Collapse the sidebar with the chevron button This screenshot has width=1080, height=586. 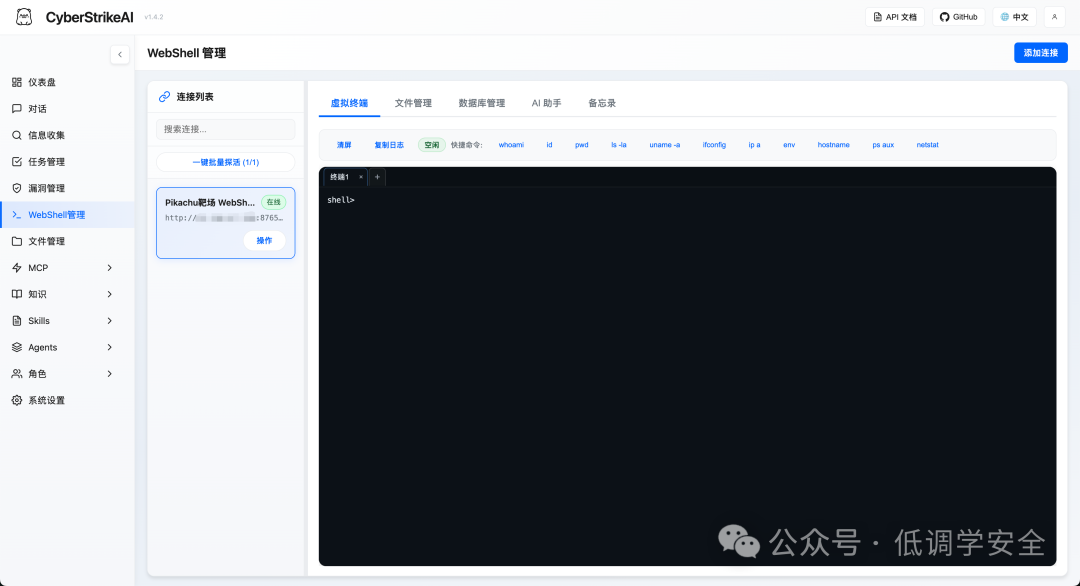[x=120, y=54]
